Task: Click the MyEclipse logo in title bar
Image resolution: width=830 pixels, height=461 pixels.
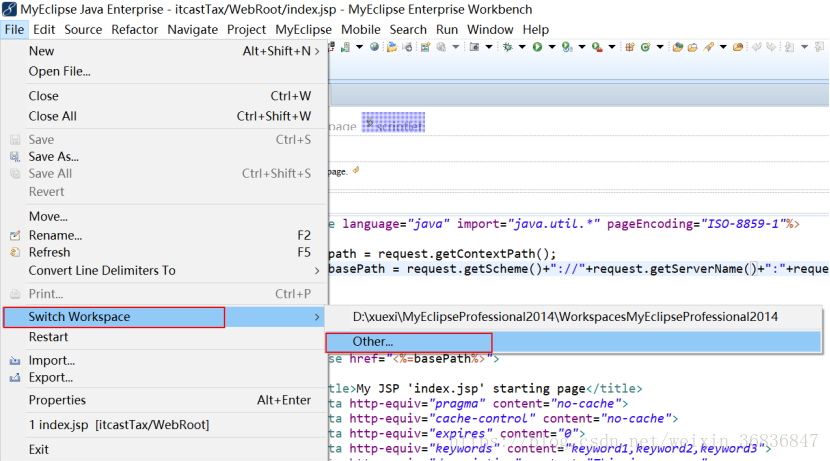Action: point(9,10)
